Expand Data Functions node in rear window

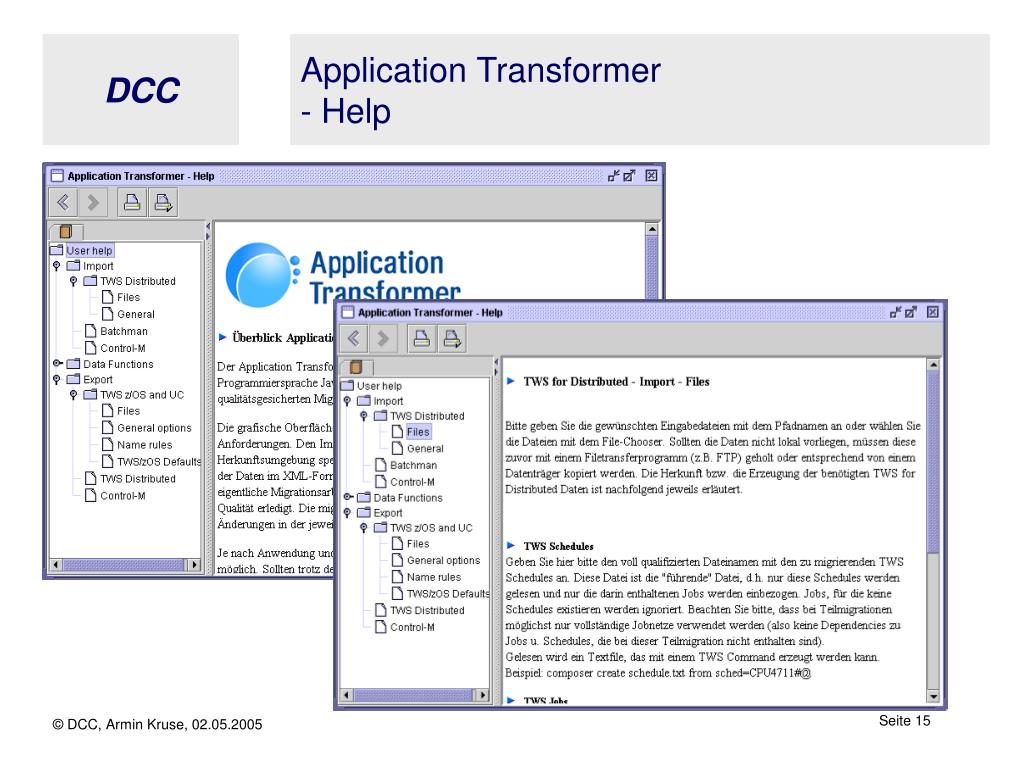[57, 363]
